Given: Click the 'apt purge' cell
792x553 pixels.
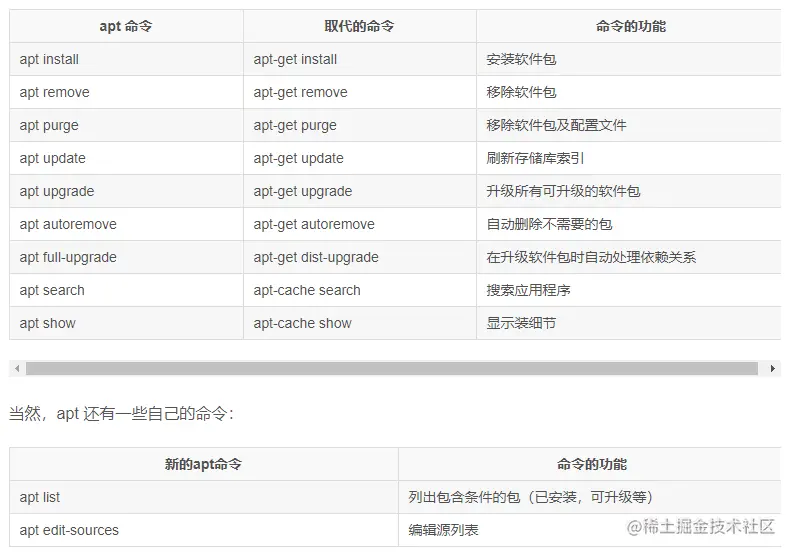Looking at the screenshot, I should (126, 125).
